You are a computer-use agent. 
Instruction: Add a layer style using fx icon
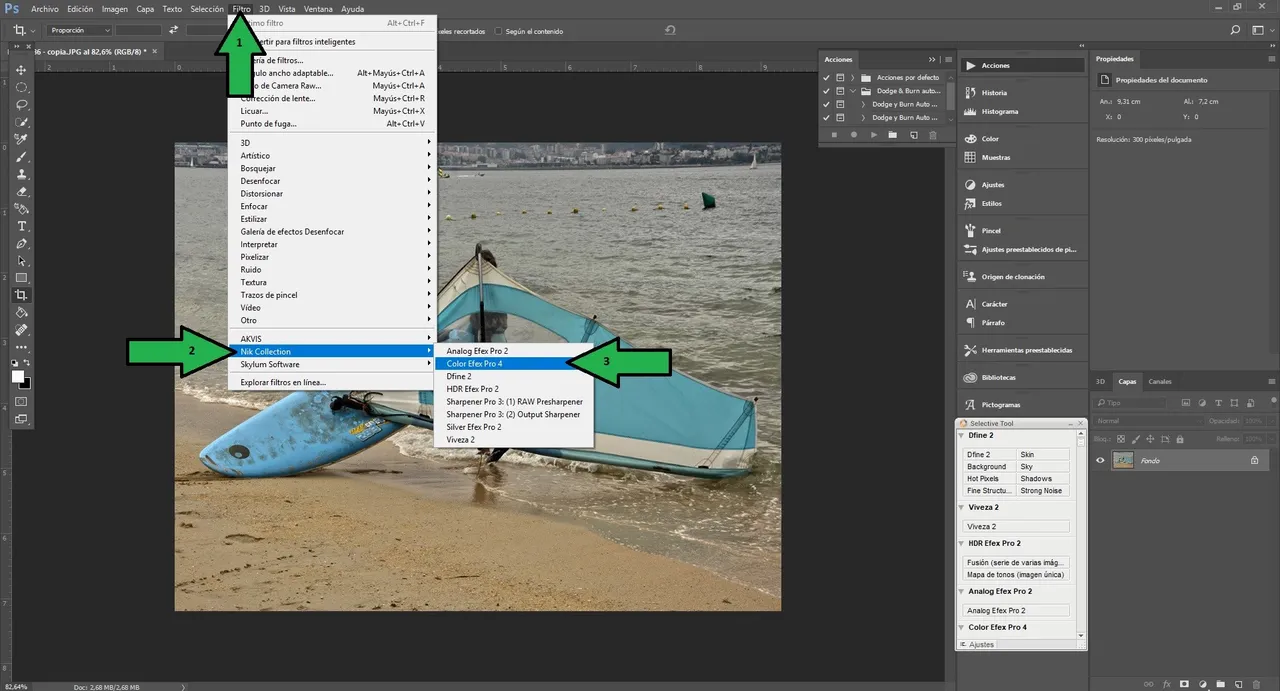click(x=1167, y=684)
